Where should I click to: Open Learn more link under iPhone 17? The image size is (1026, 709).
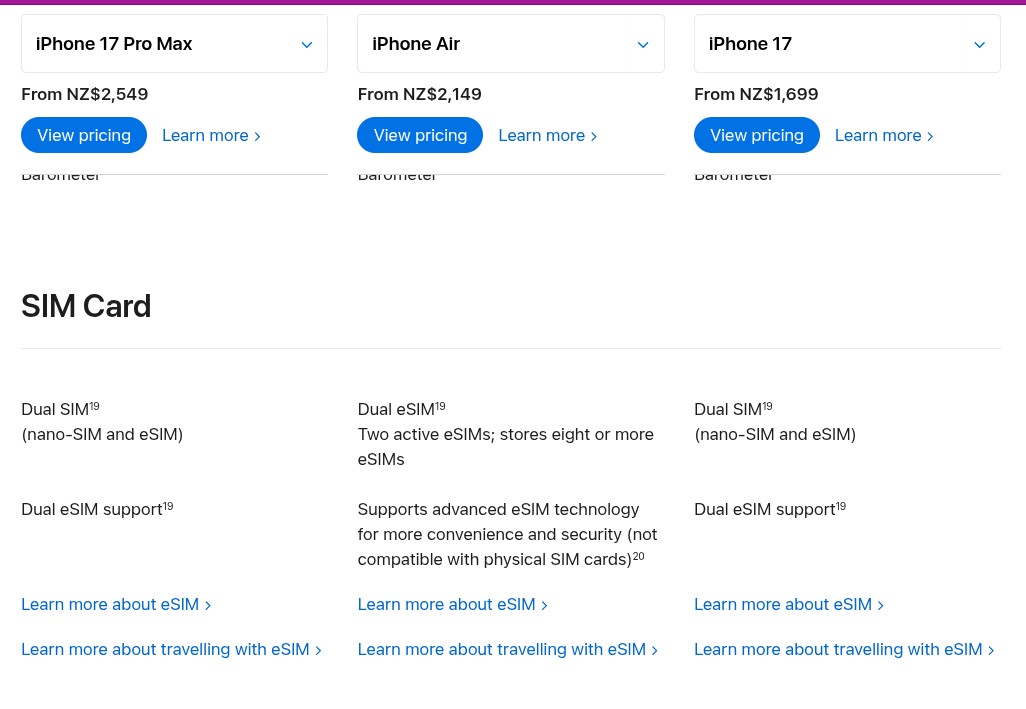click(x=883, y=135)
